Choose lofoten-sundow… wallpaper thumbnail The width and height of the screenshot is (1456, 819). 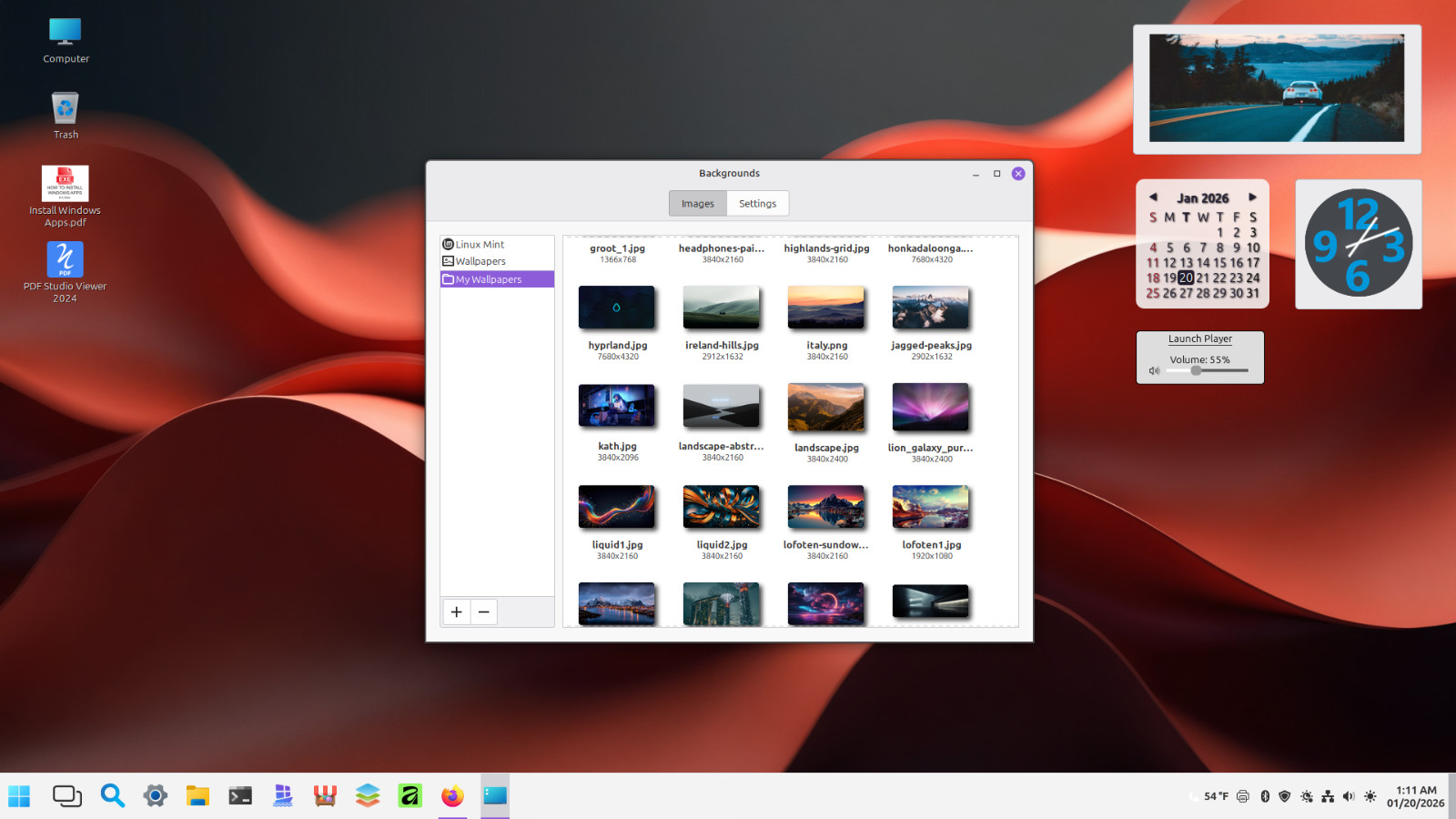coord(826,507)
